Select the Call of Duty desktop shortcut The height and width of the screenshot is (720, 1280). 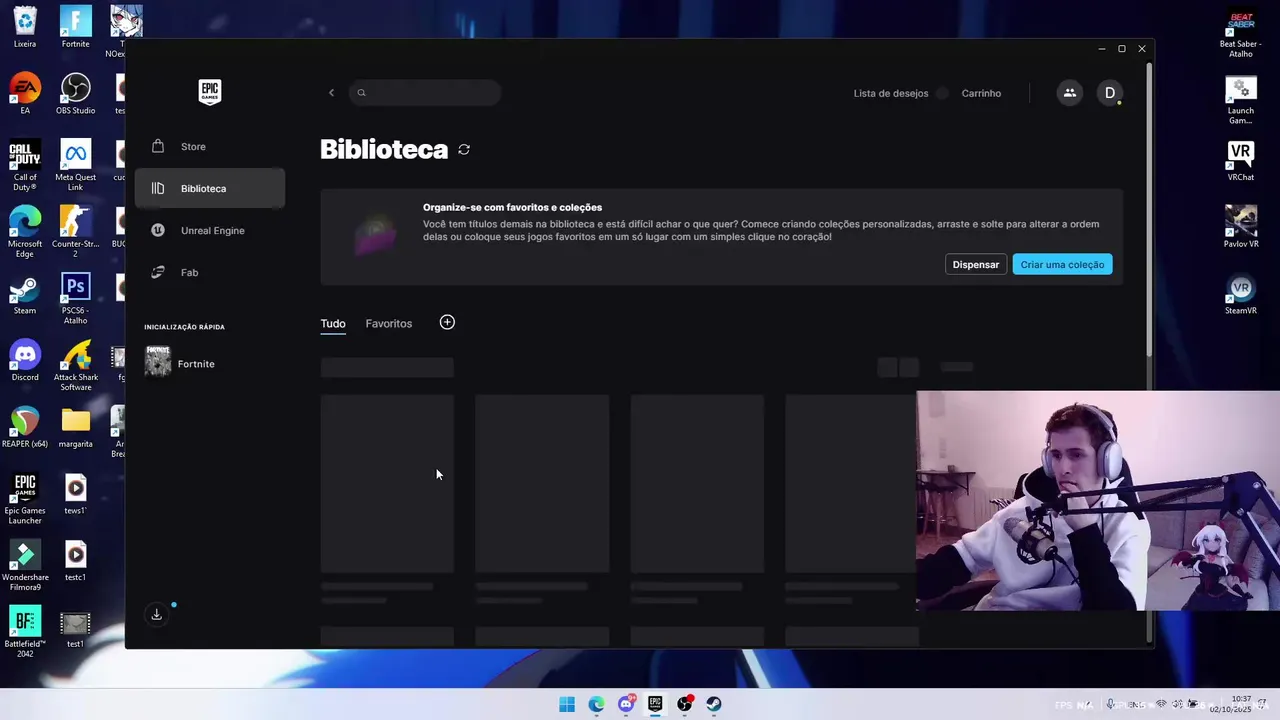click(25, 165)
